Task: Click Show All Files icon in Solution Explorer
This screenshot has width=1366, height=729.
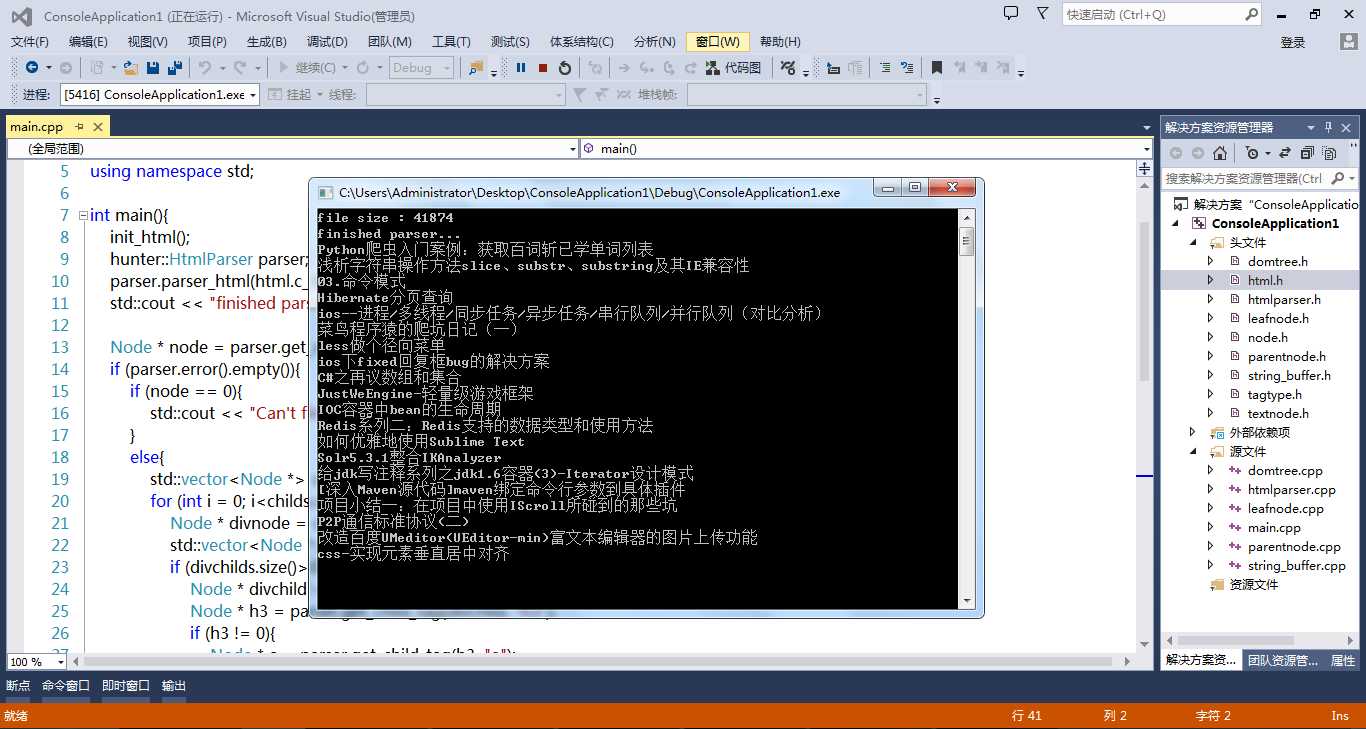Action: tap(1329, 153)
